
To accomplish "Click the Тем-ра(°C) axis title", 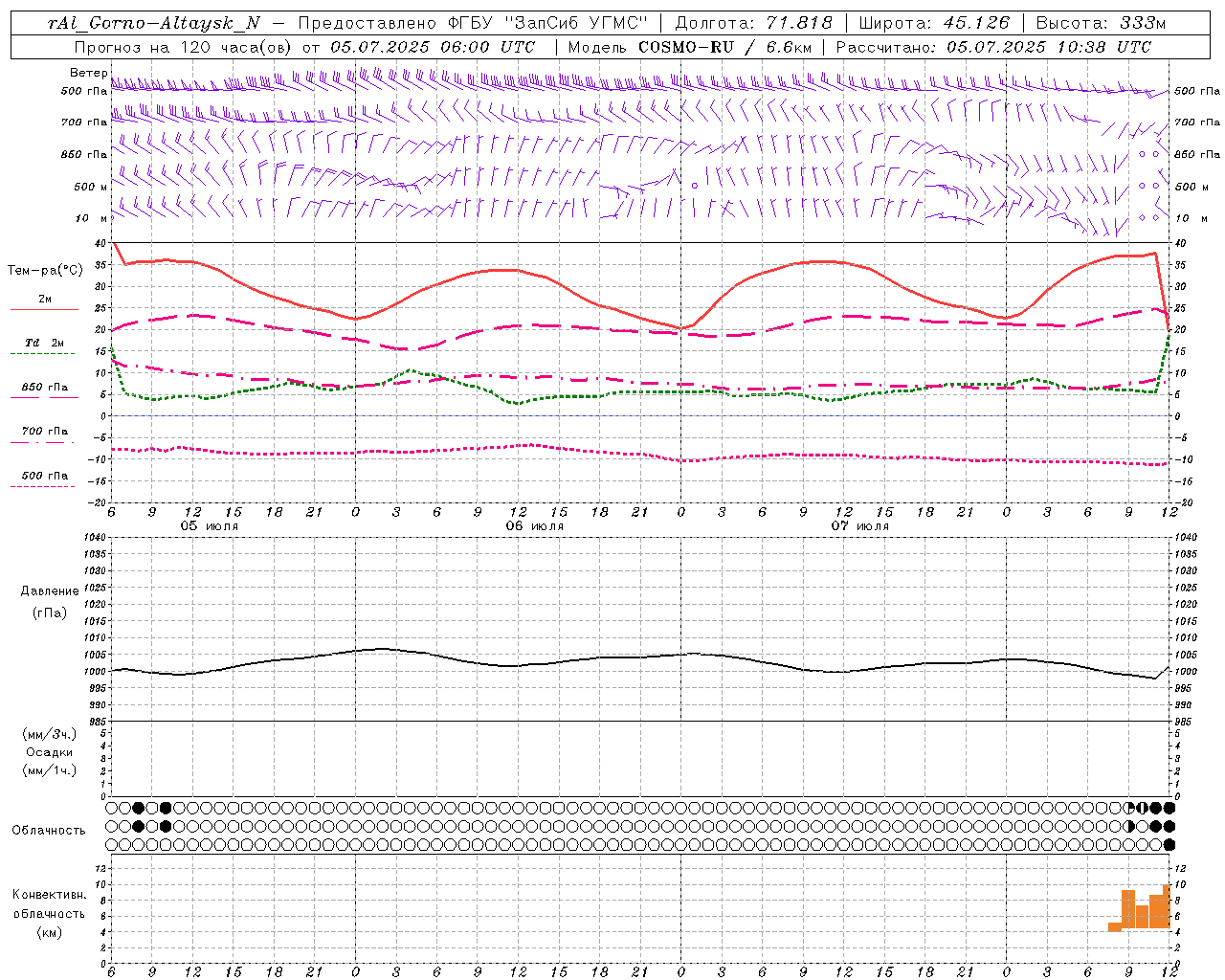I will (45, 271).
